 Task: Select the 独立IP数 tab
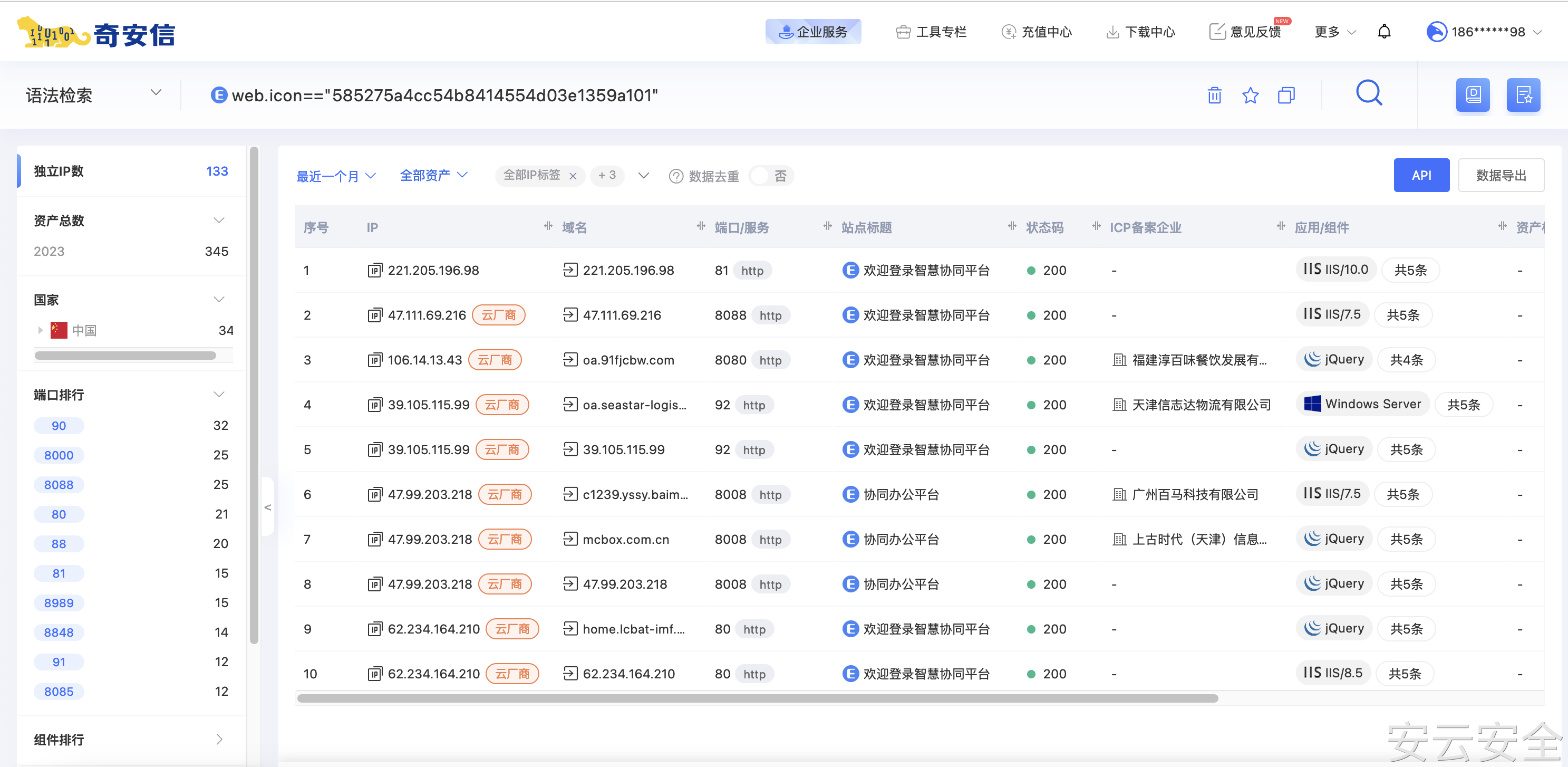click(131, 171)
